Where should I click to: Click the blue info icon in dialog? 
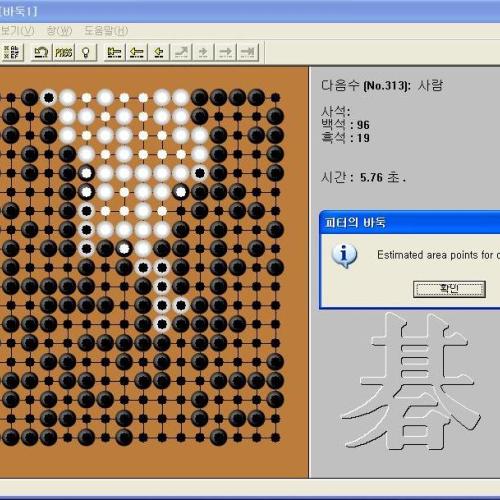344,256
